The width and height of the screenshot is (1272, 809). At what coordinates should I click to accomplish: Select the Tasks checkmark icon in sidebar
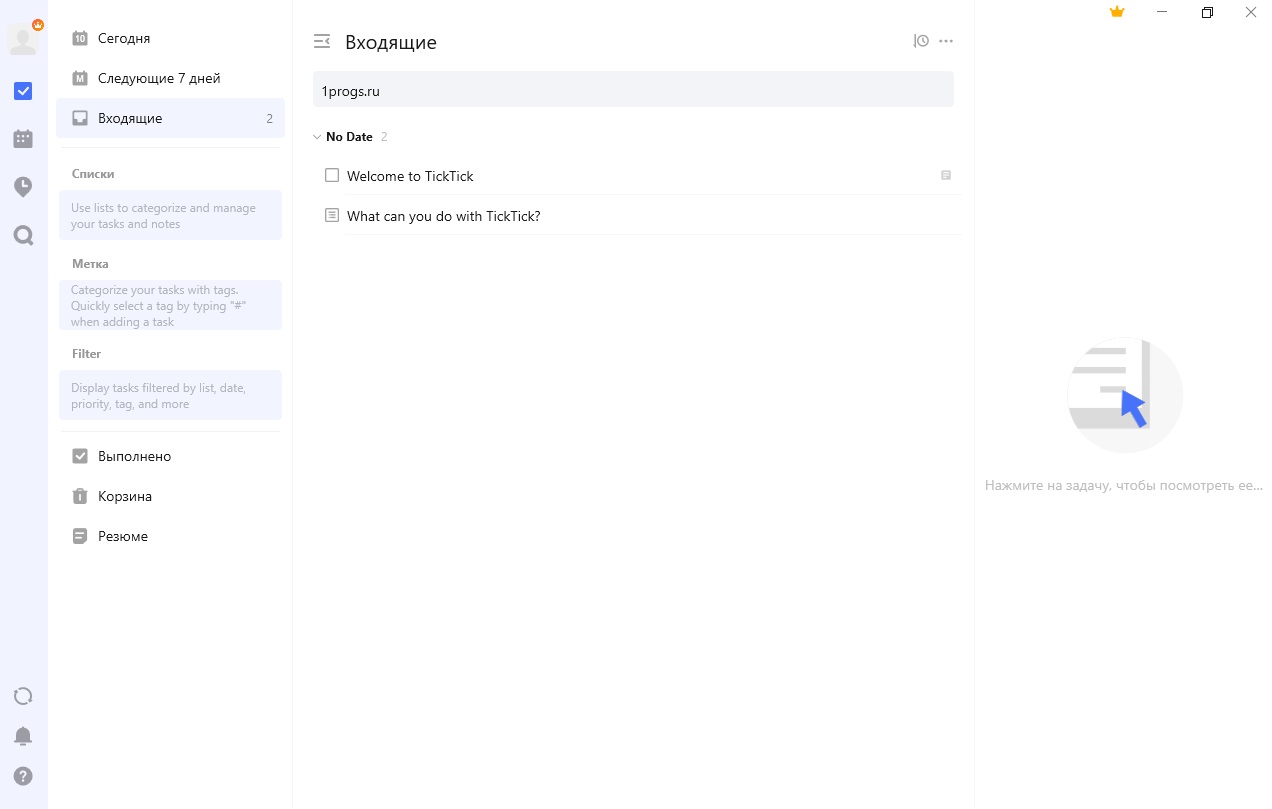23,91
